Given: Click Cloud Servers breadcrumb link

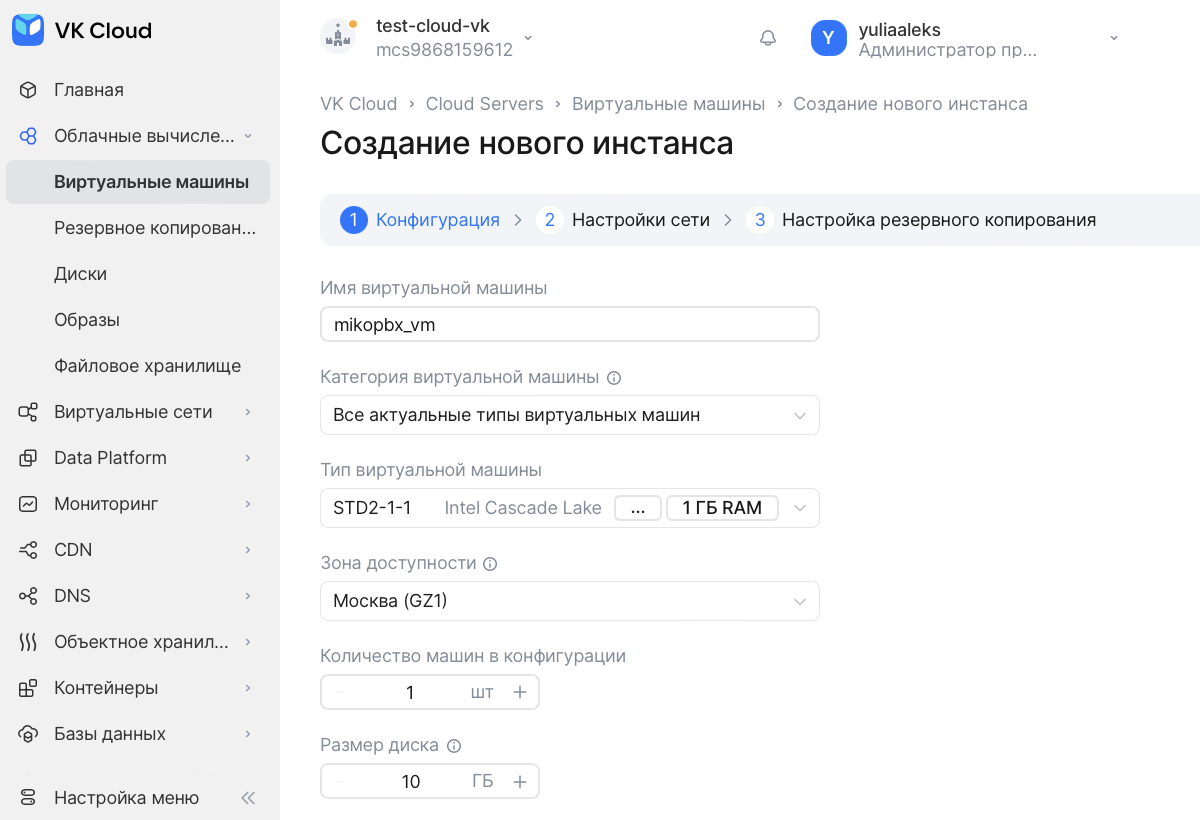Looking at the screenshot, I should pos(484,104).
